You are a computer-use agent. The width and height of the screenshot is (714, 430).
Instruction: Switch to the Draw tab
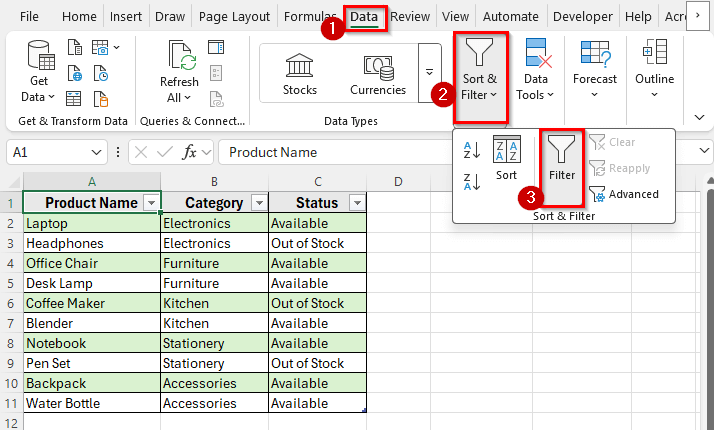coord(170,17)
